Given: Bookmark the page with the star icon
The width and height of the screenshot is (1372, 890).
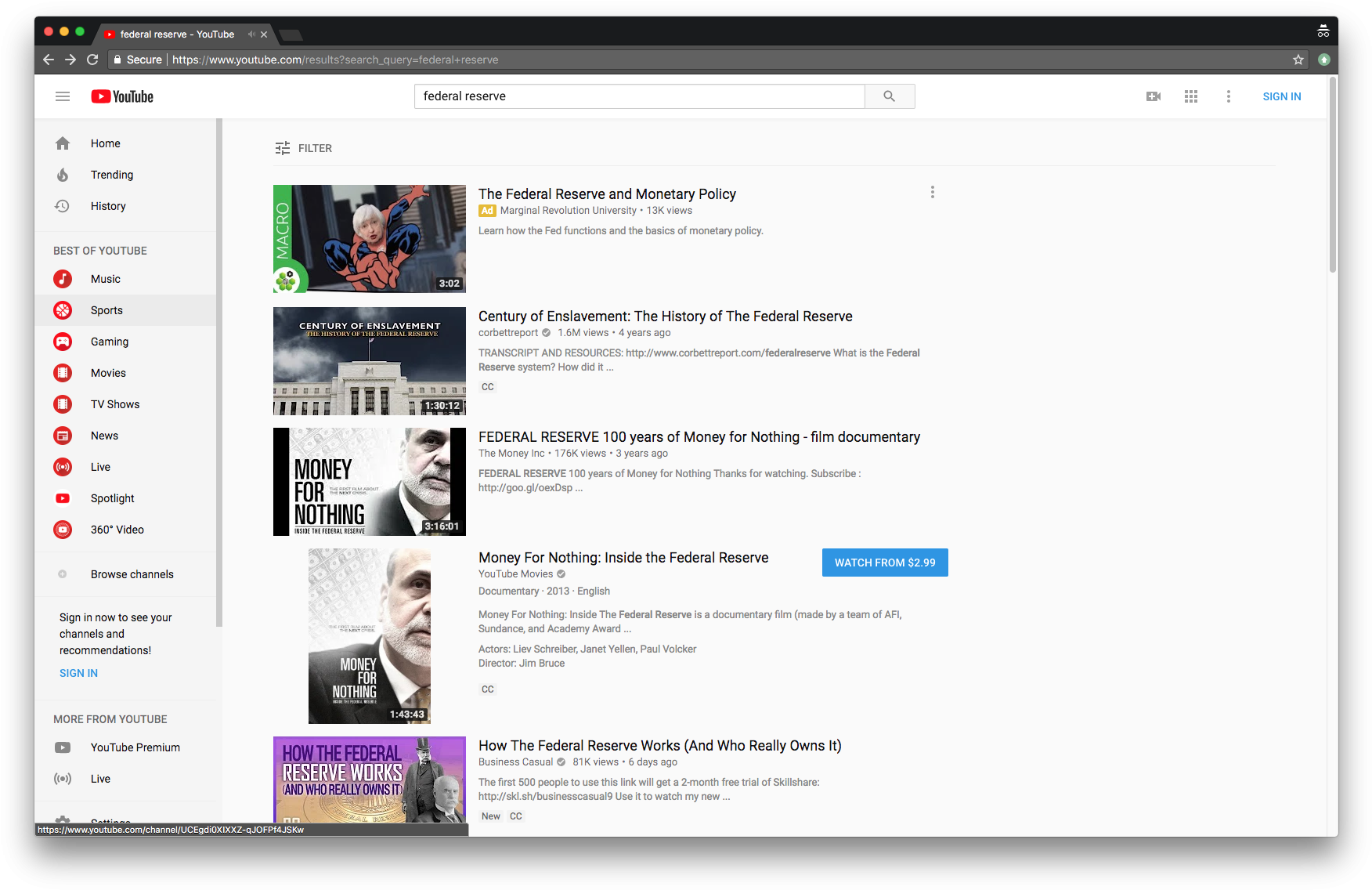Looking at the screenshot, I should (x=1298, y=59).
